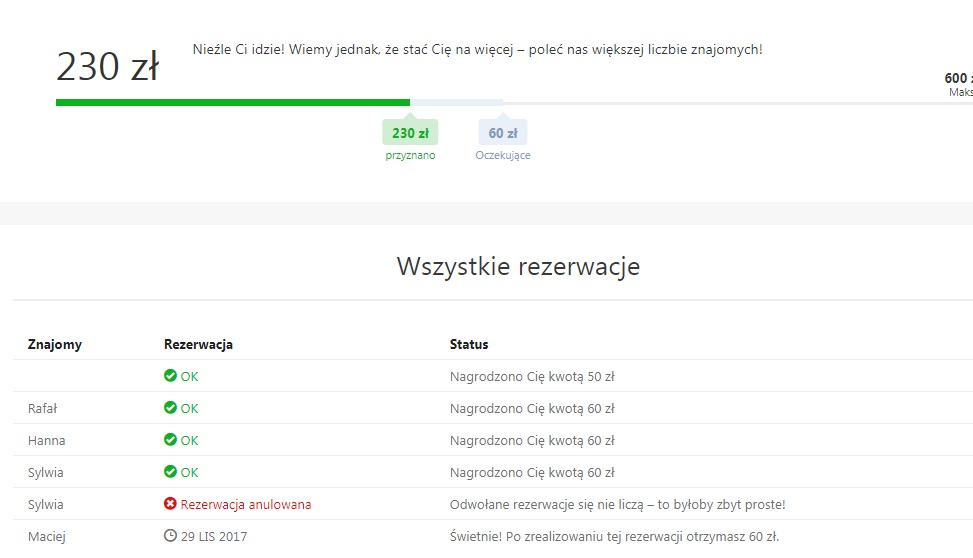
Task: Click the 'Oczekujące' label under 60 zł
Action: 503,155
